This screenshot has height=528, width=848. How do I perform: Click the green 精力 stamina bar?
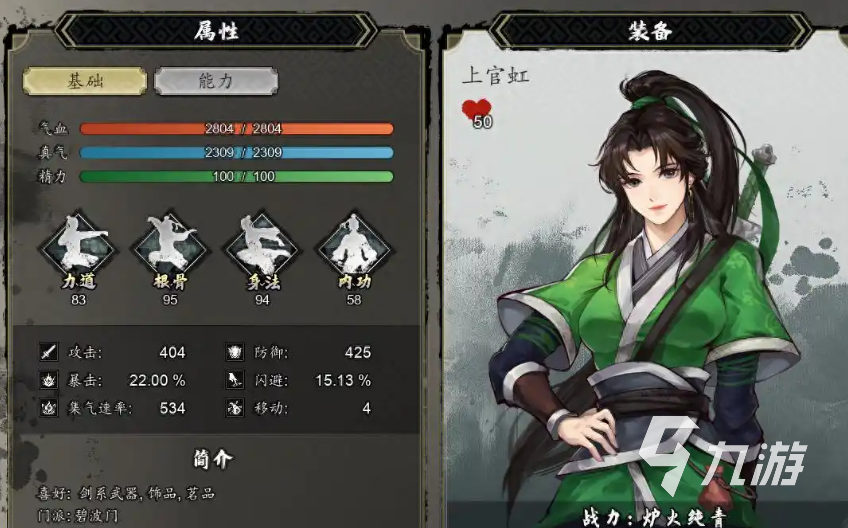[x=236, y=176]
